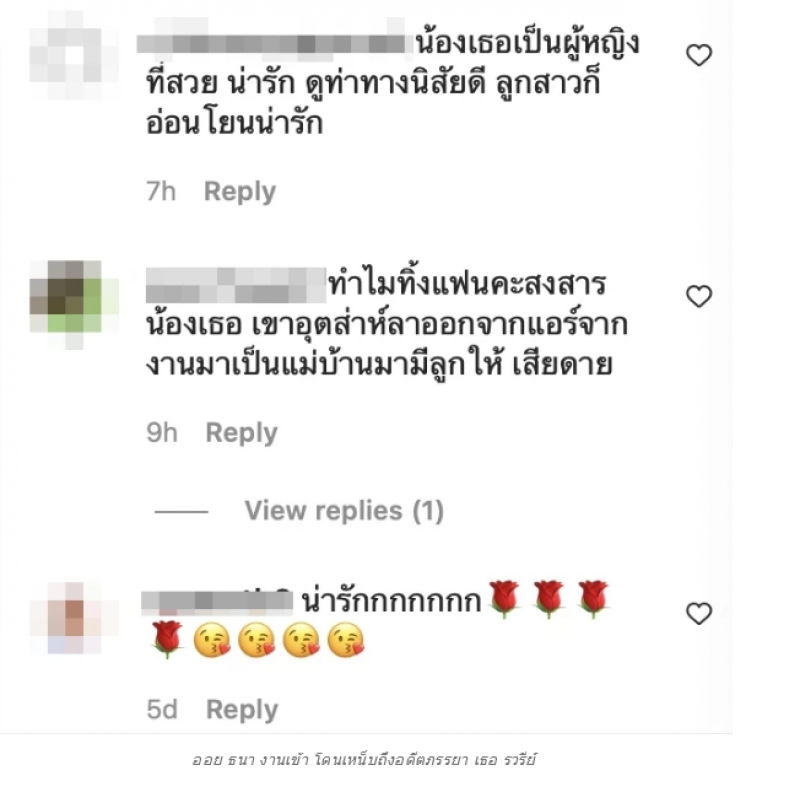Reply to the 9h comment
This screenshot has width=800, height=792.
pos(241,433)
